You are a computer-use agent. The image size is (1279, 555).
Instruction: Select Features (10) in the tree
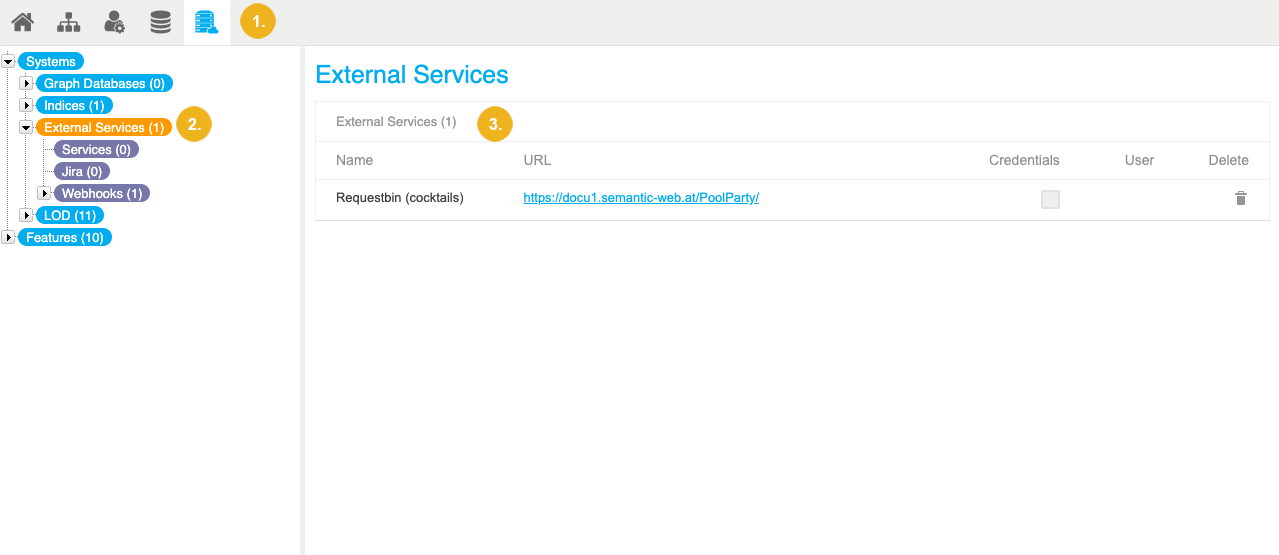65,238
